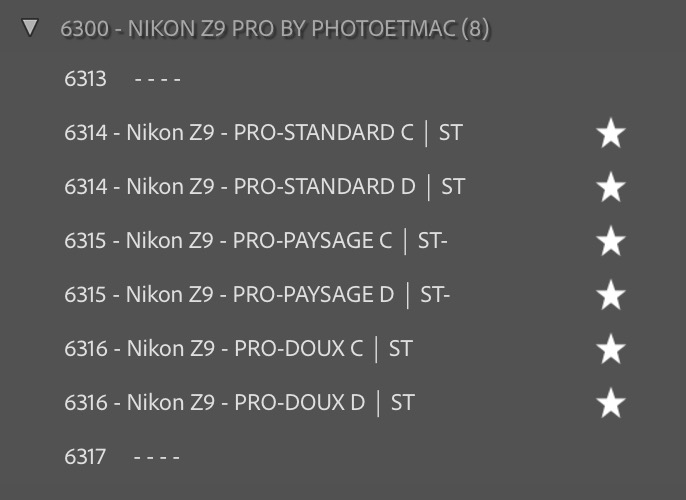Toggle favorite star for PRO-STANDARD C

610,133
